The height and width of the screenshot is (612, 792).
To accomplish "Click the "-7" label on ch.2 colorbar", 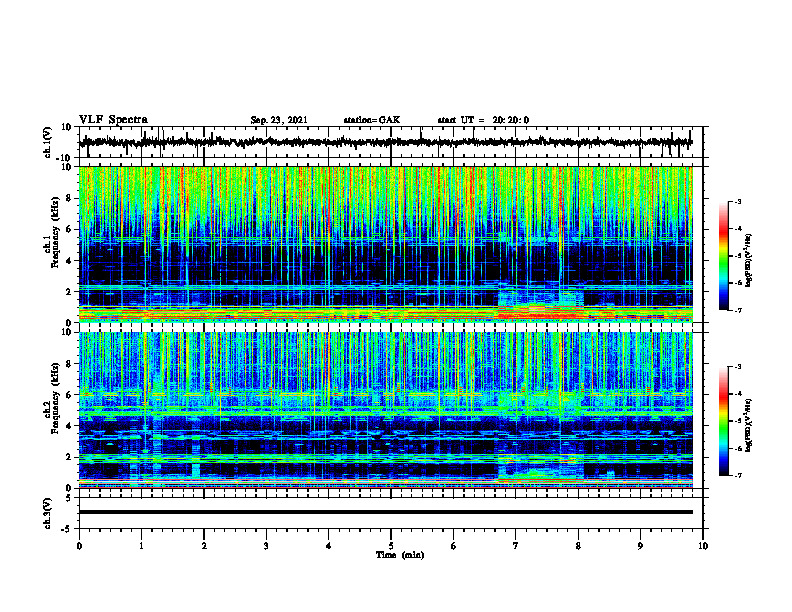I will coord(738,476).
